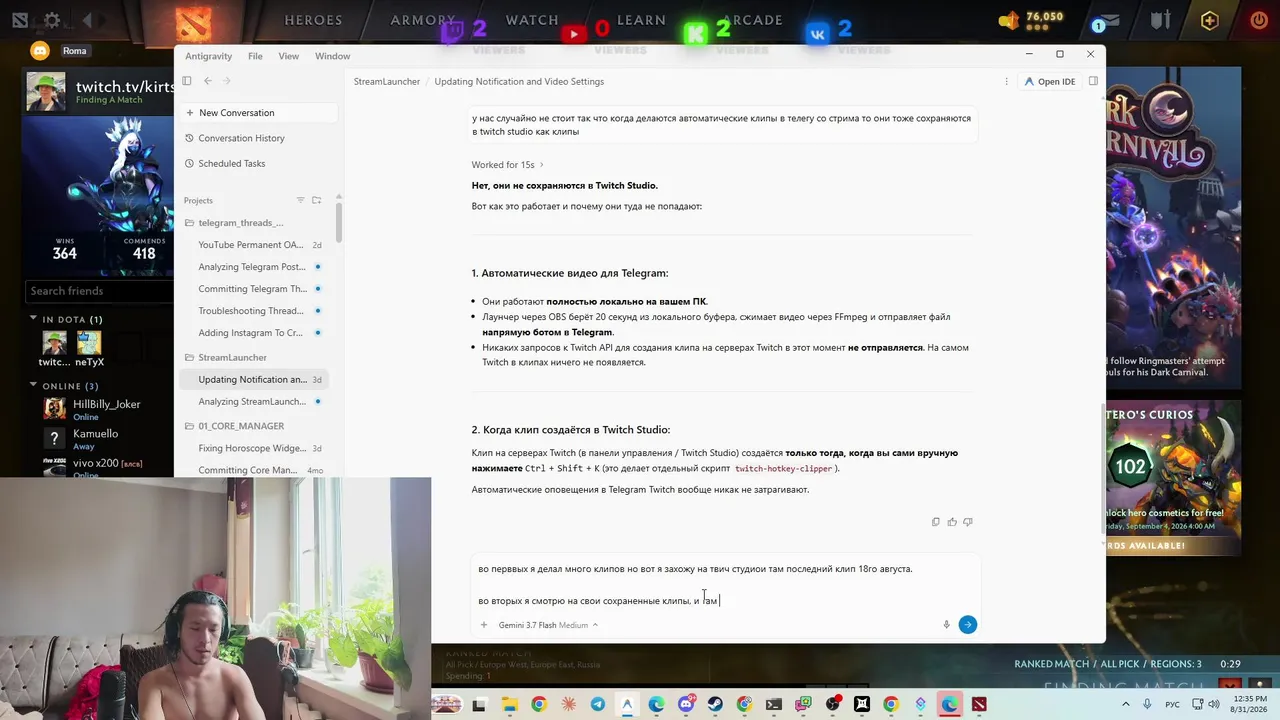1280x720 pixels.
Task: Click the Discord icon next to Roma
Action: 40,51
